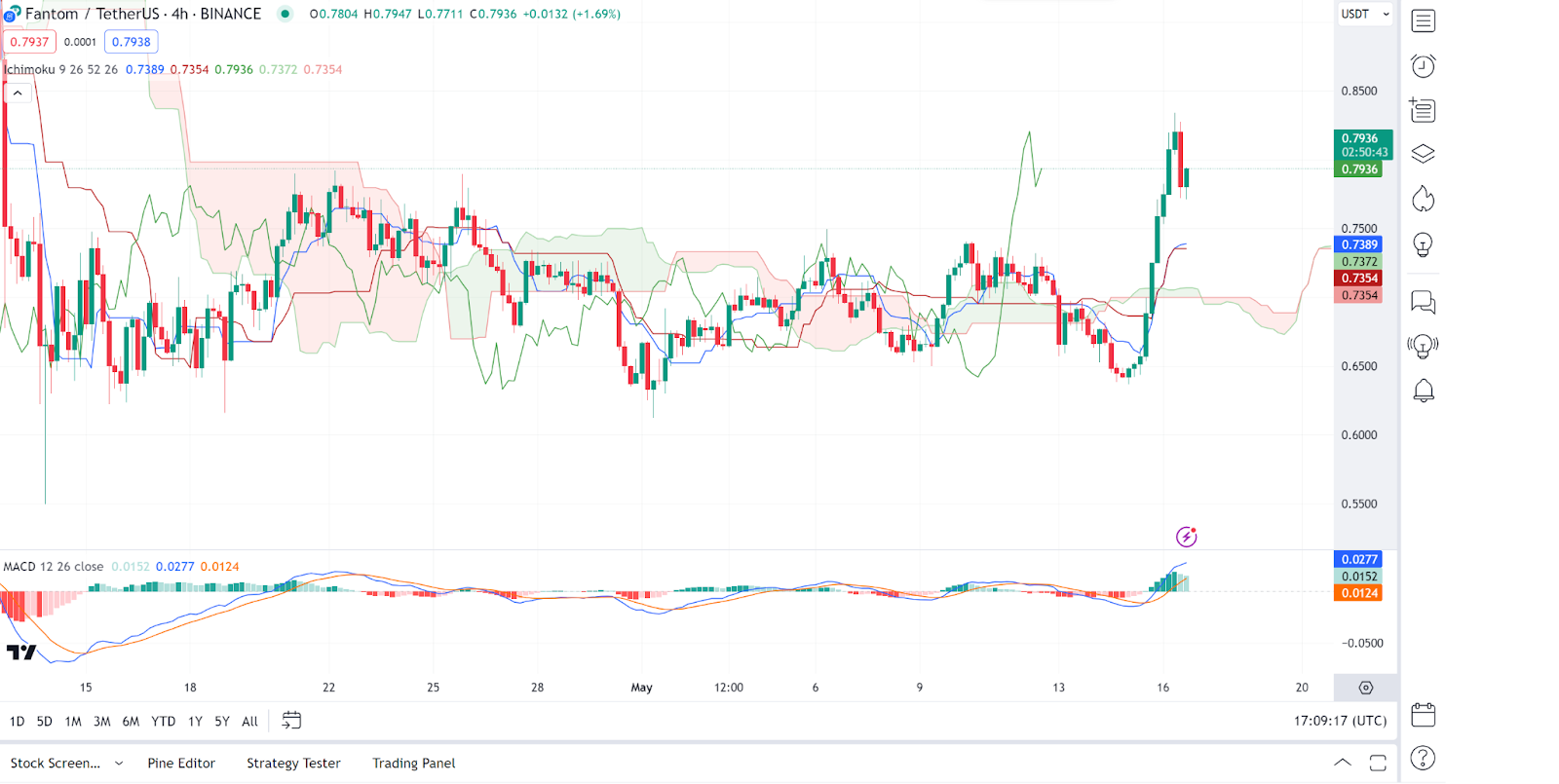This screenshot has height=784, width=1559.
Task: Open the Stock Screener dropdown arrow
Action: tap(119, 764)
